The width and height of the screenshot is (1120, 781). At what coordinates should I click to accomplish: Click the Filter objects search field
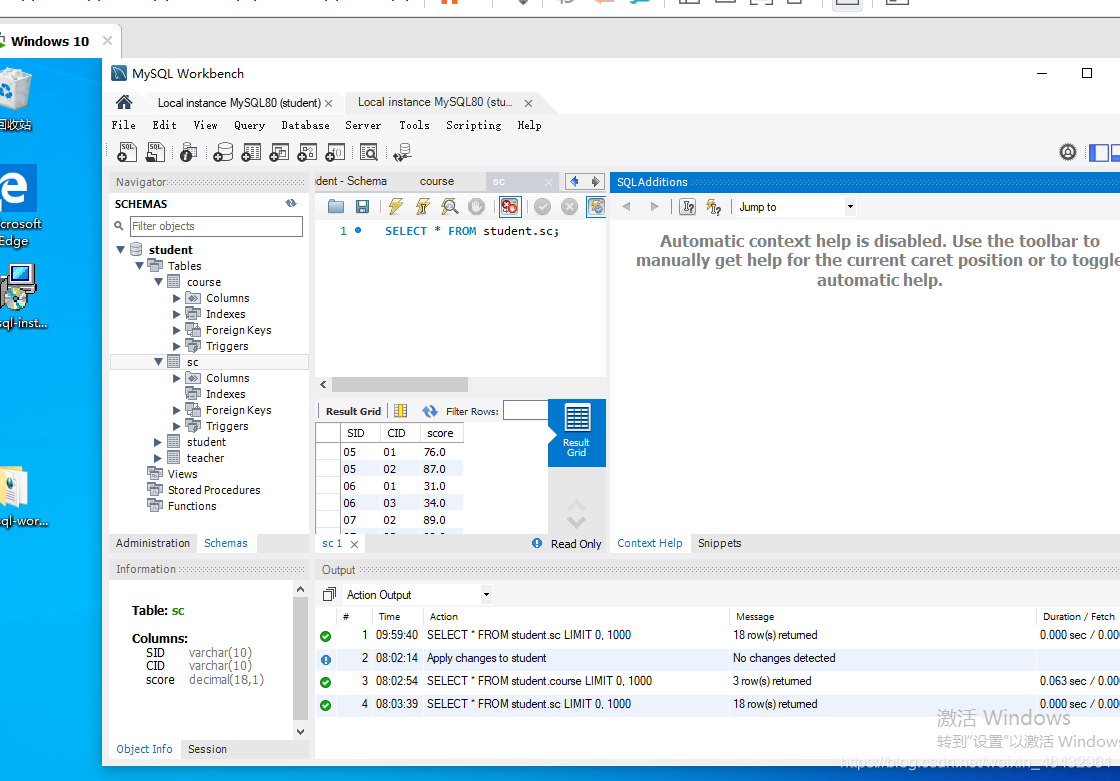click(x=216, y=226)
